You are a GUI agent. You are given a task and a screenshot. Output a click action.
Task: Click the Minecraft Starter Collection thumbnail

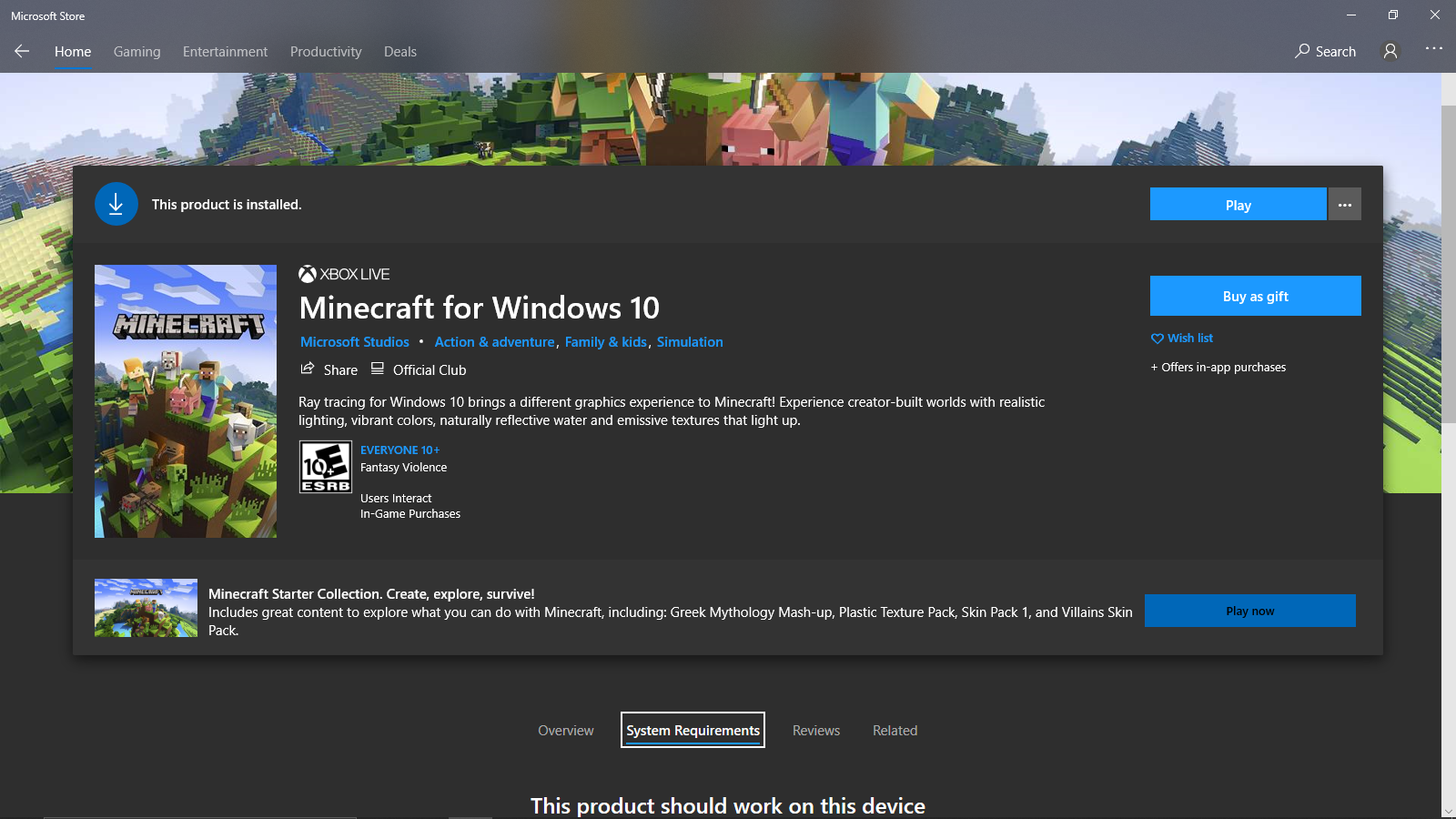click(146, 608)
